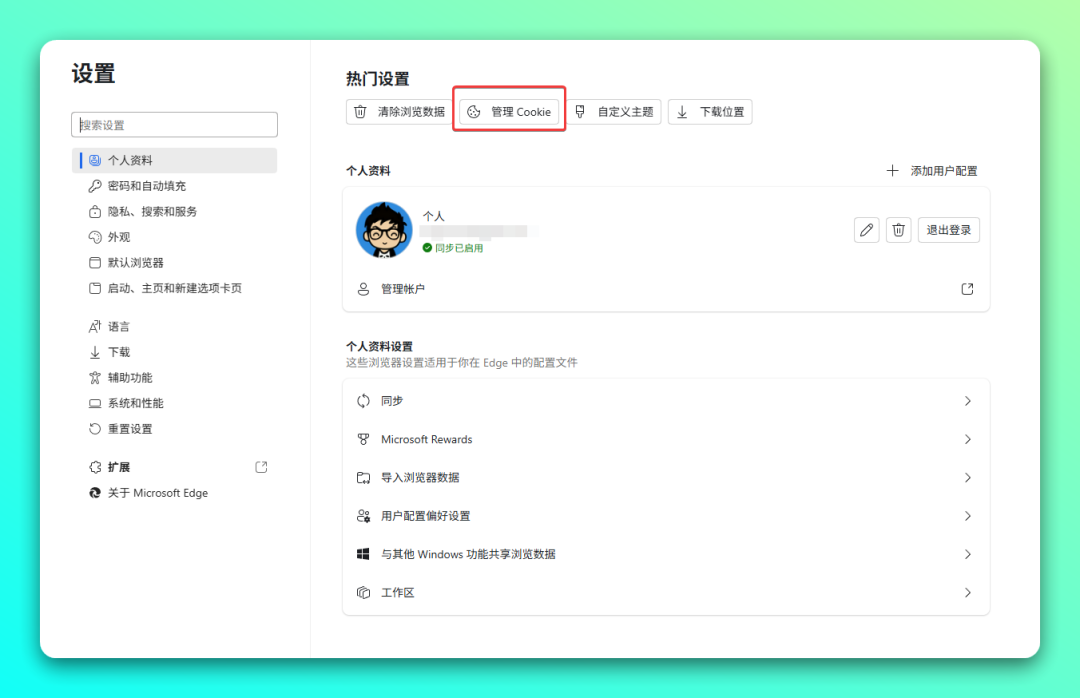Viewport: 1080px width, 698px height.
Task: Click the 管理帐户 person icon
Action: coord(363,289)
